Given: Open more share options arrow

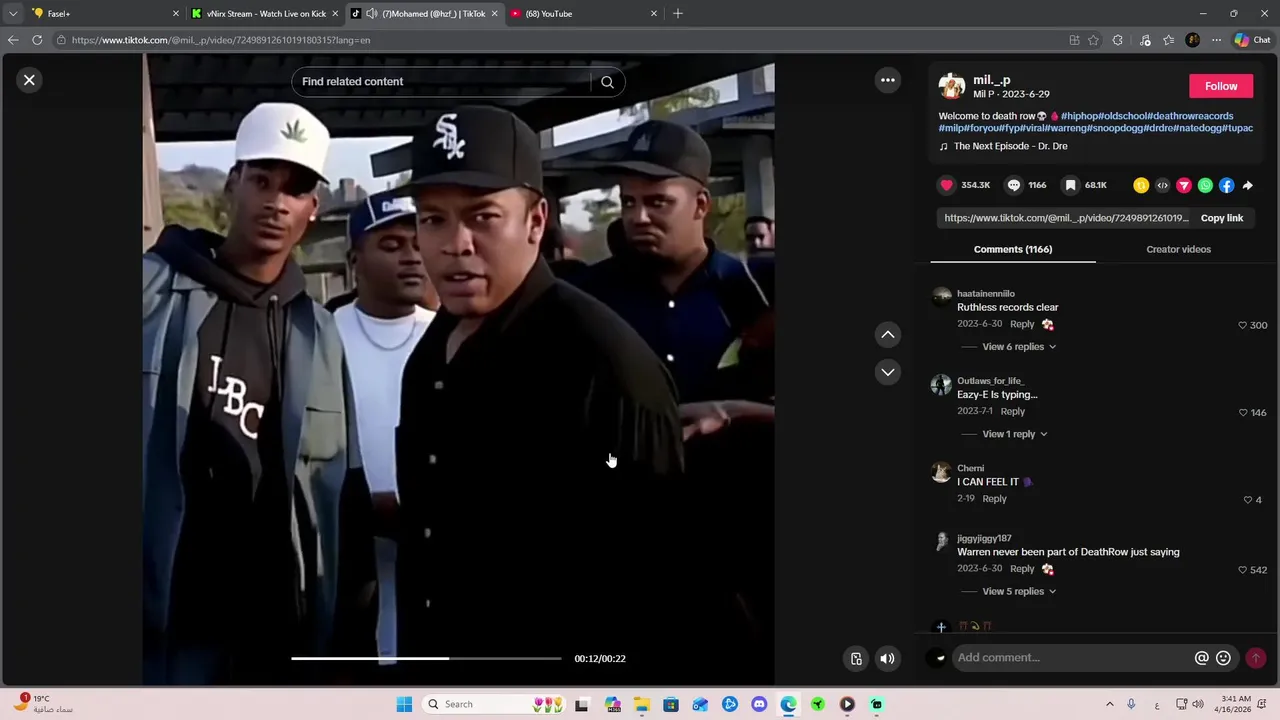Looking at the screenshot, I should point(1248,185).
